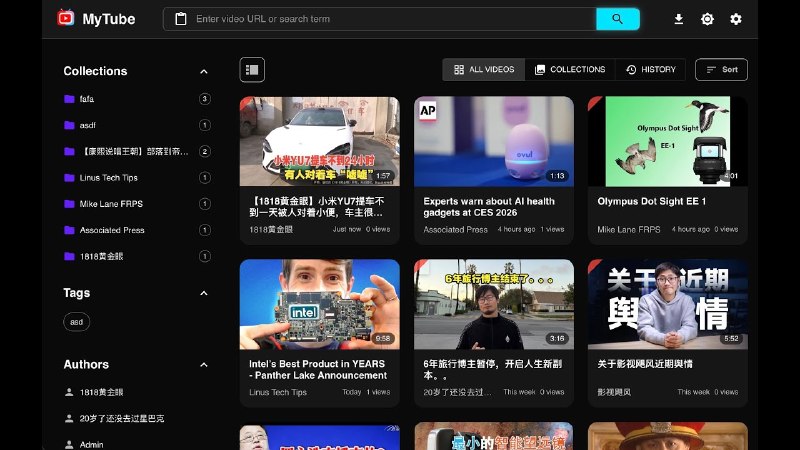
Task: Click the Linus Tech Tips folder icon
Action: click(69, 178)
